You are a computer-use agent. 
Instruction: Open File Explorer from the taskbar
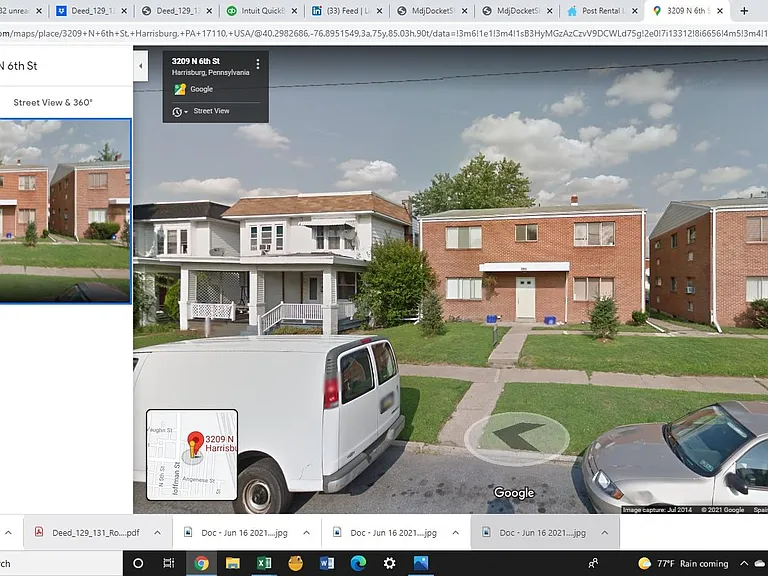[x=233, y=563]
